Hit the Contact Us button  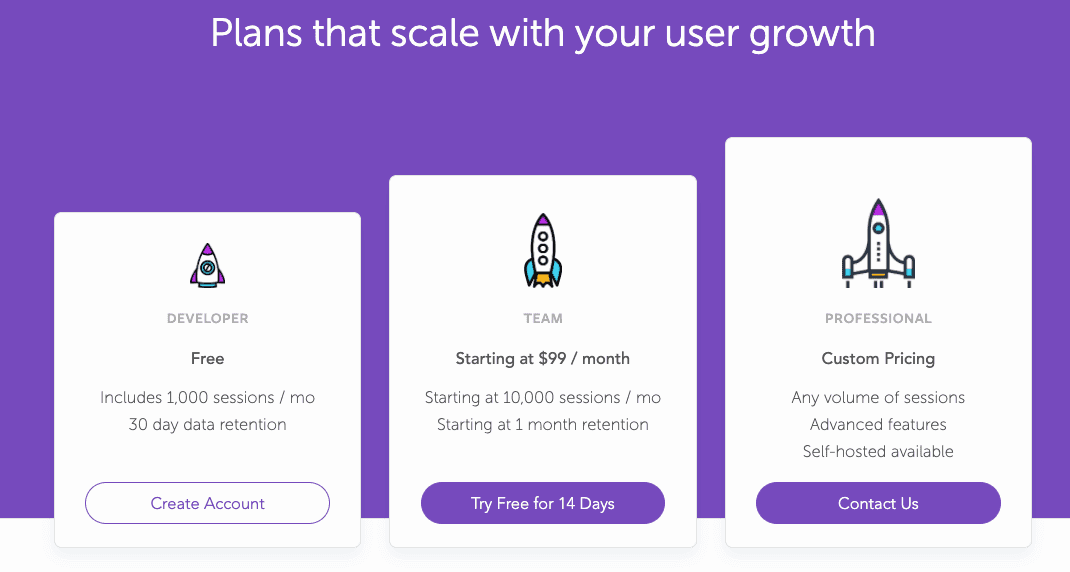coord(878,503)
